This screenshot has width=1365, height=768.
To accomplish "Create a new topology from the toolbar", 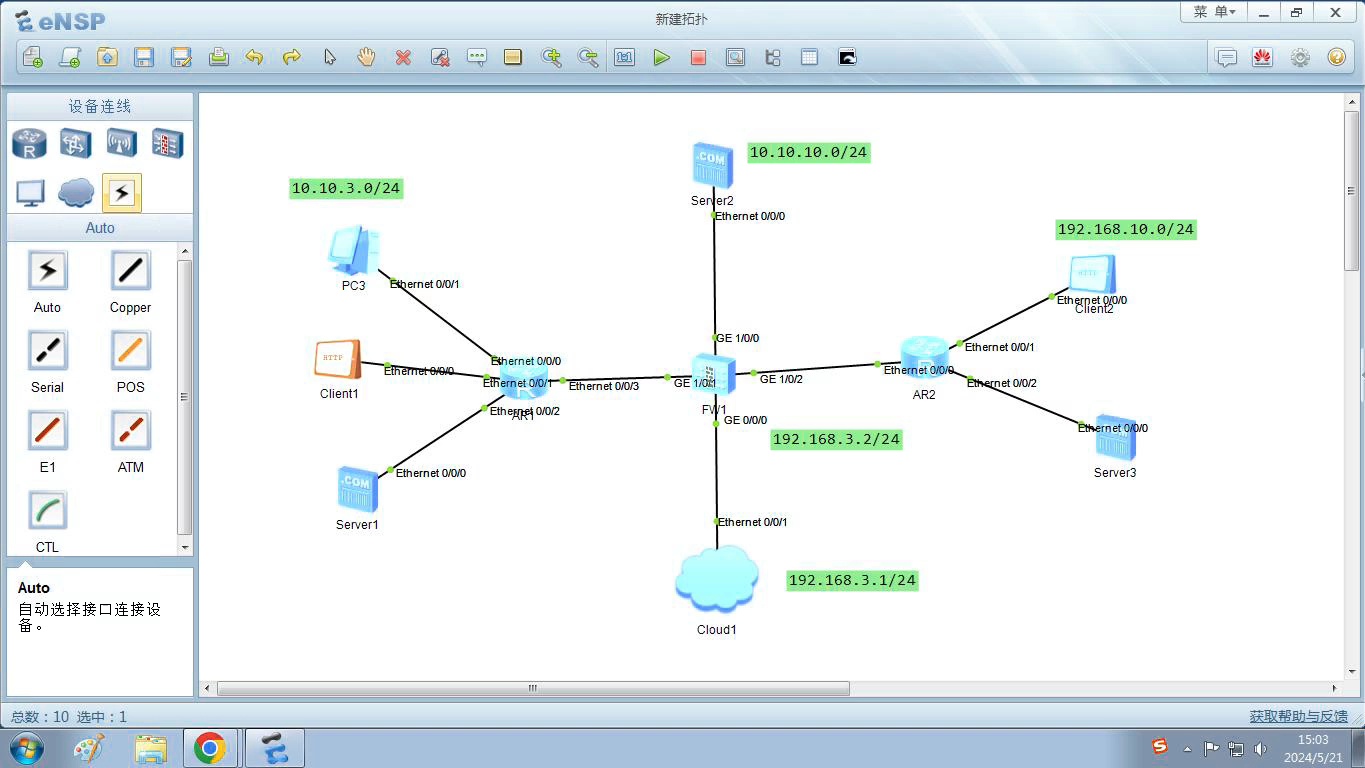I will pyautogui.click(x=33, y=57).
